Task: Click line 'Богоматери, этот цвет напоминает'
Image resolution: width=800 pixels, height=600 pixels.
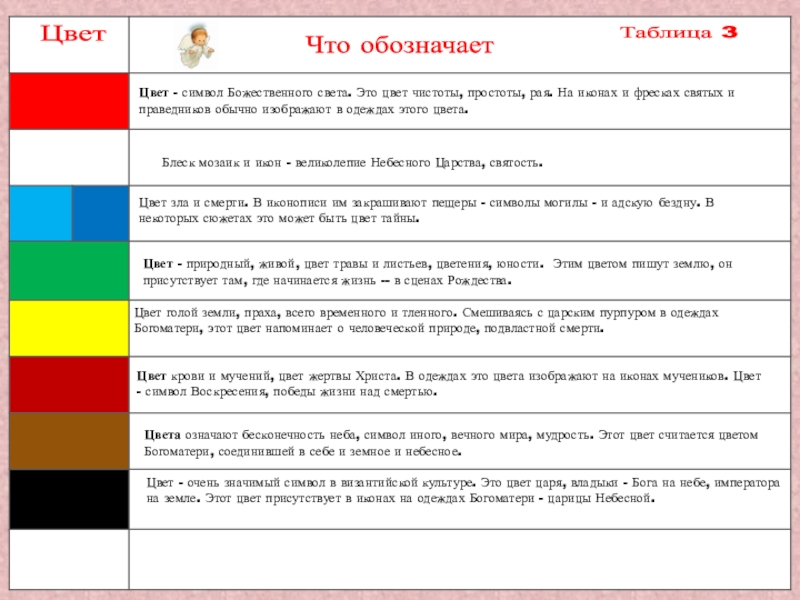Action: [x=369, y=329]
